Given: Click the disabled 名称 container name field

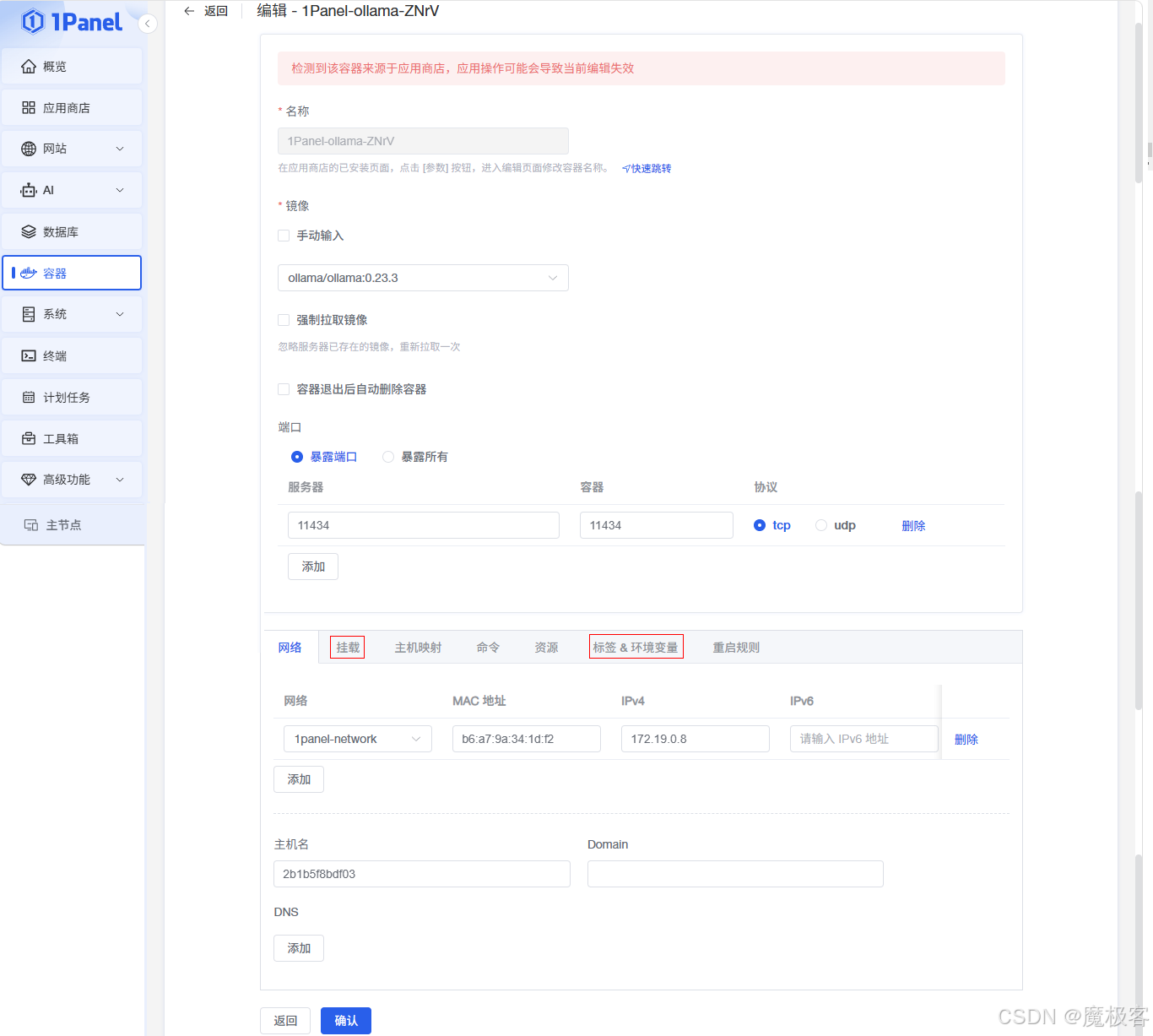Looking at the screenshot, I should click(x=423, y=141).
